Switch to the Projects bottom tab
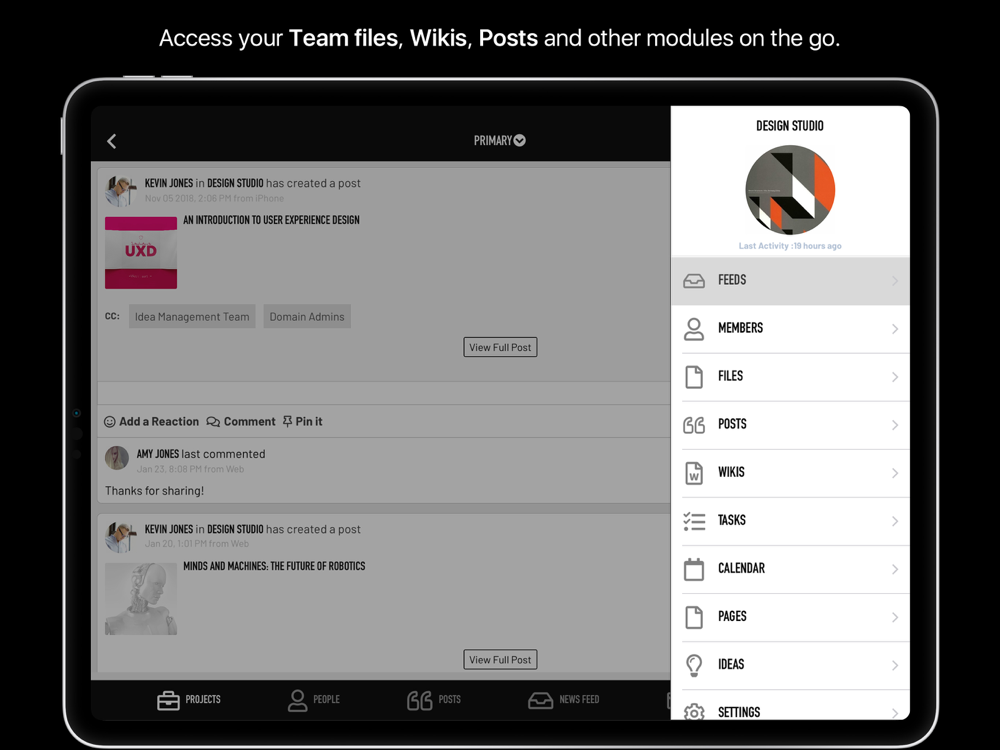This screenshot has width=1000, height=750. click(x=189, y=700)
